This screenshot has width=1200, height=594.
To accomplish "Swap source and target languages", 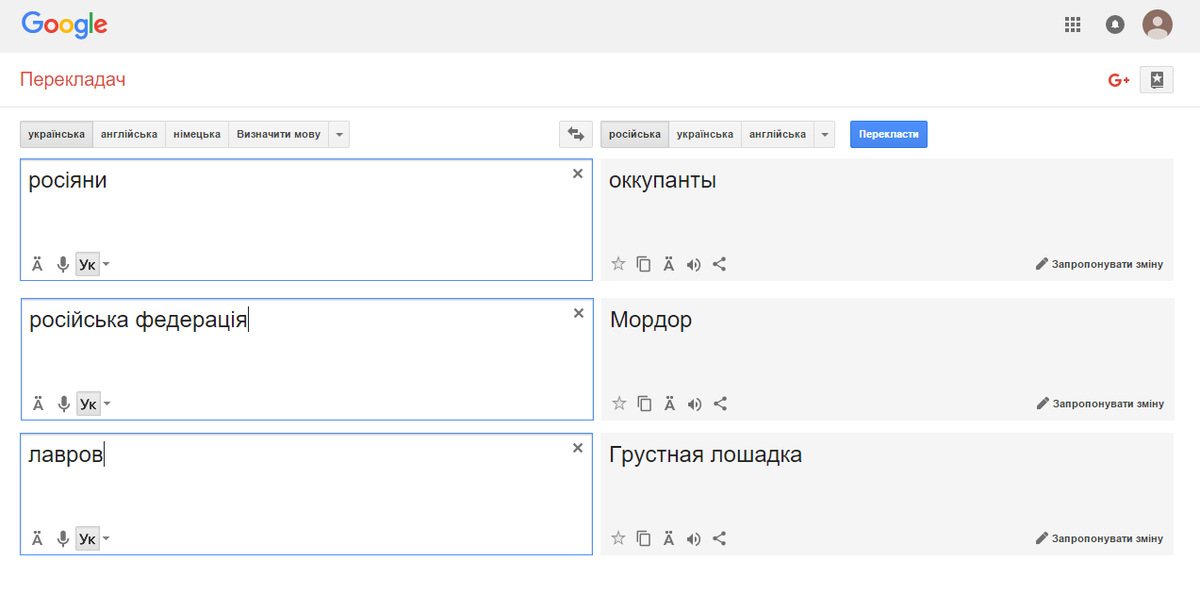I will tap(575, 134).
